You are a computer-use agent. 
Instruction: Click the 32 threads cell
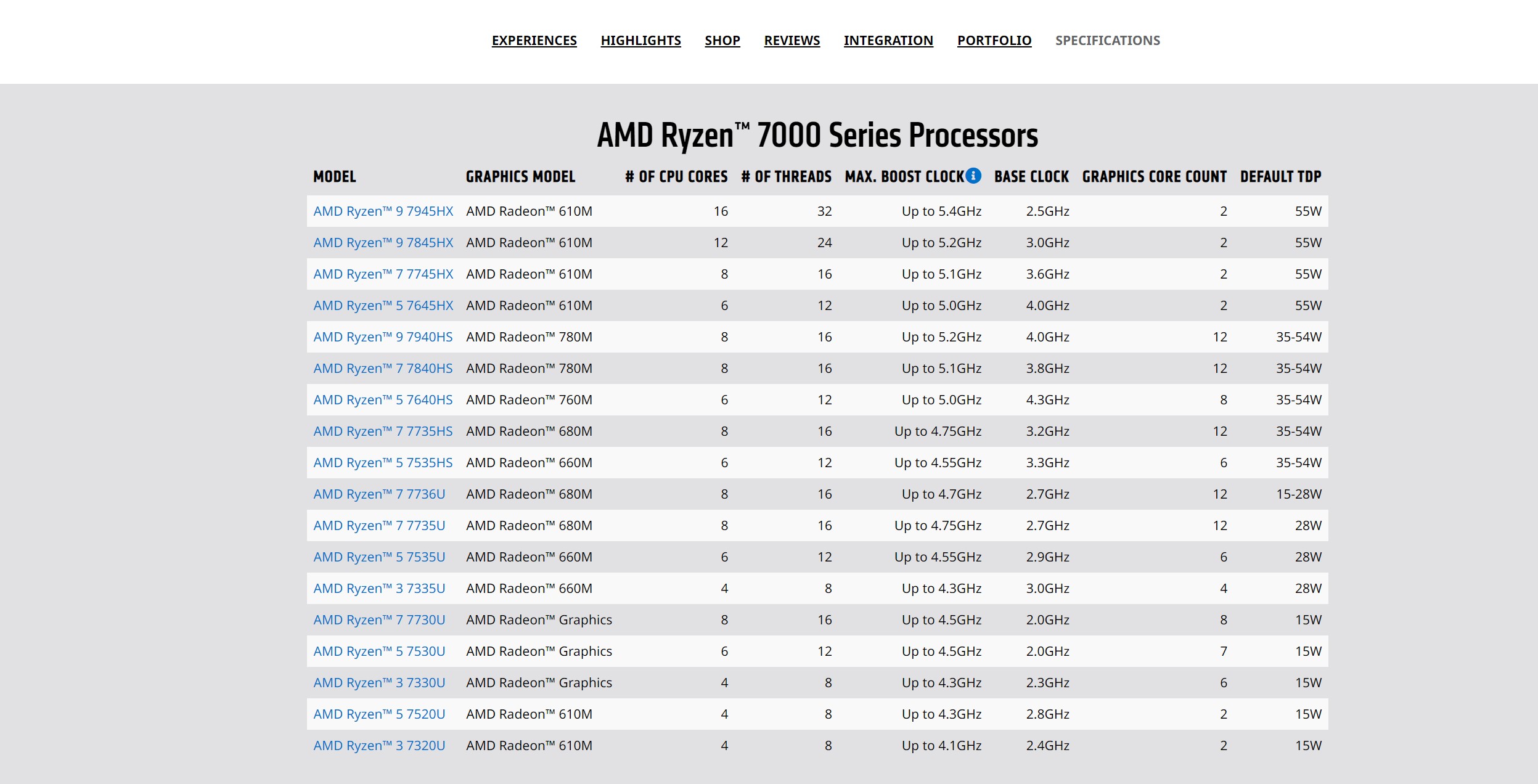coord(824,211)
